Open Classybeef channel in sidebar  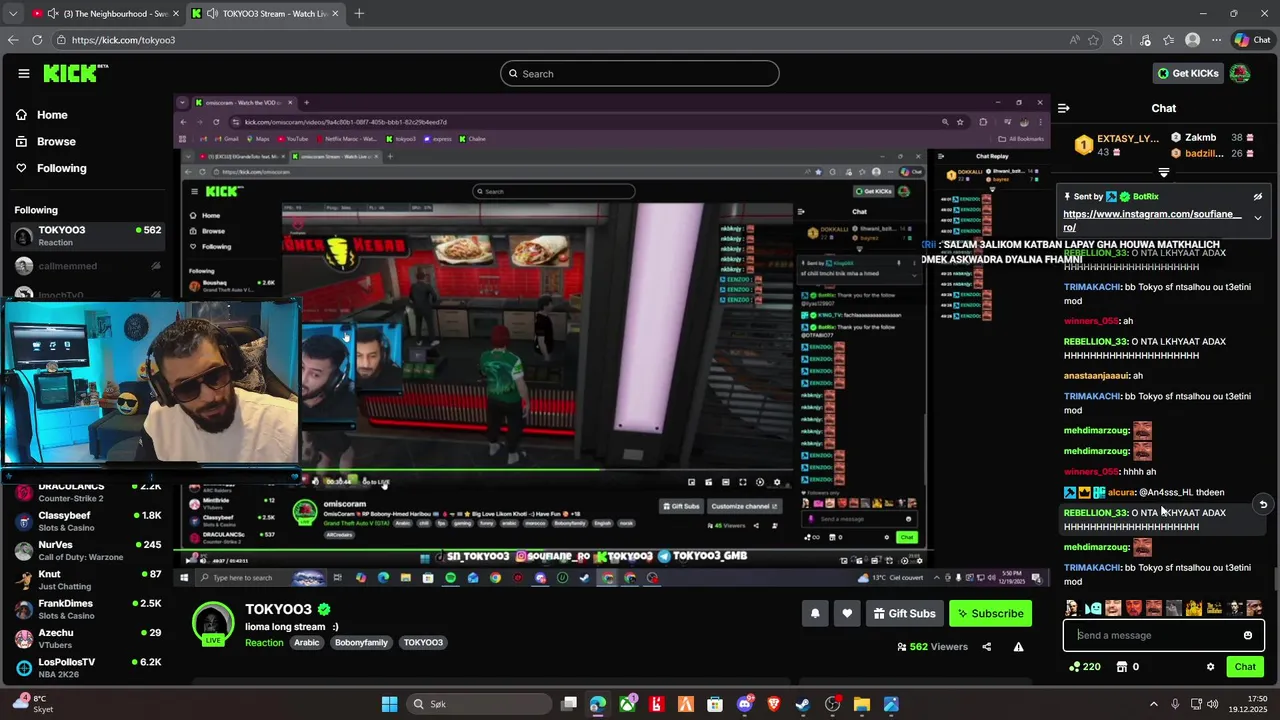(88, 521)
